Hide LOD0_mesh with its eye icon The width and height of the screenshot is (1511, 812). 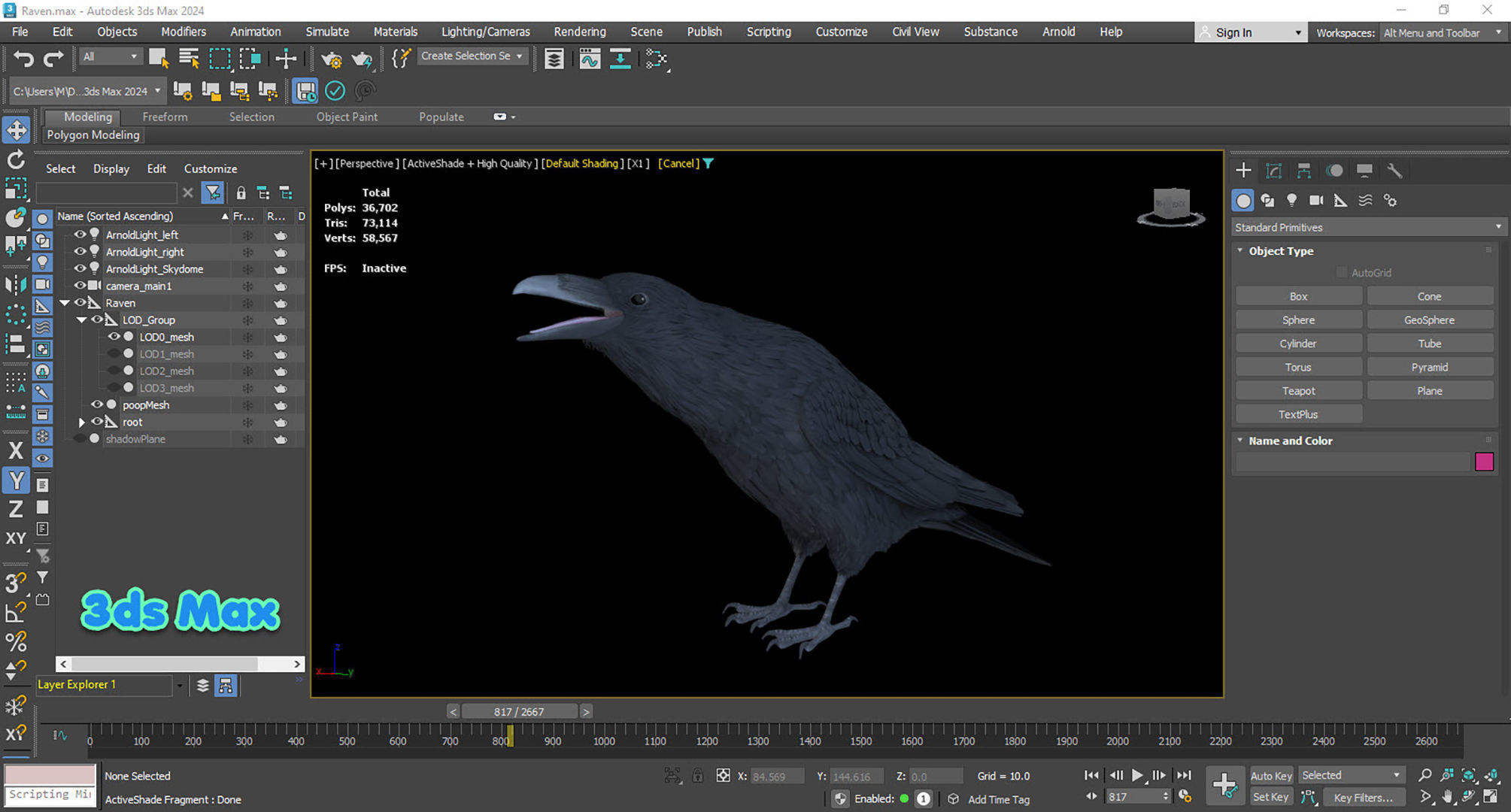pos(114,337)
